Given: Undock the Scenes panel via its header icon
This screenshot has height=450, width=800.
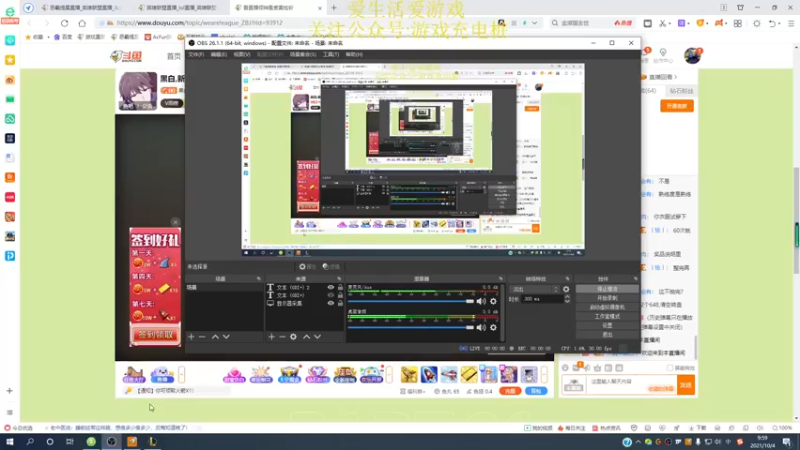Looking at the screenshot, I should point(259,279).
